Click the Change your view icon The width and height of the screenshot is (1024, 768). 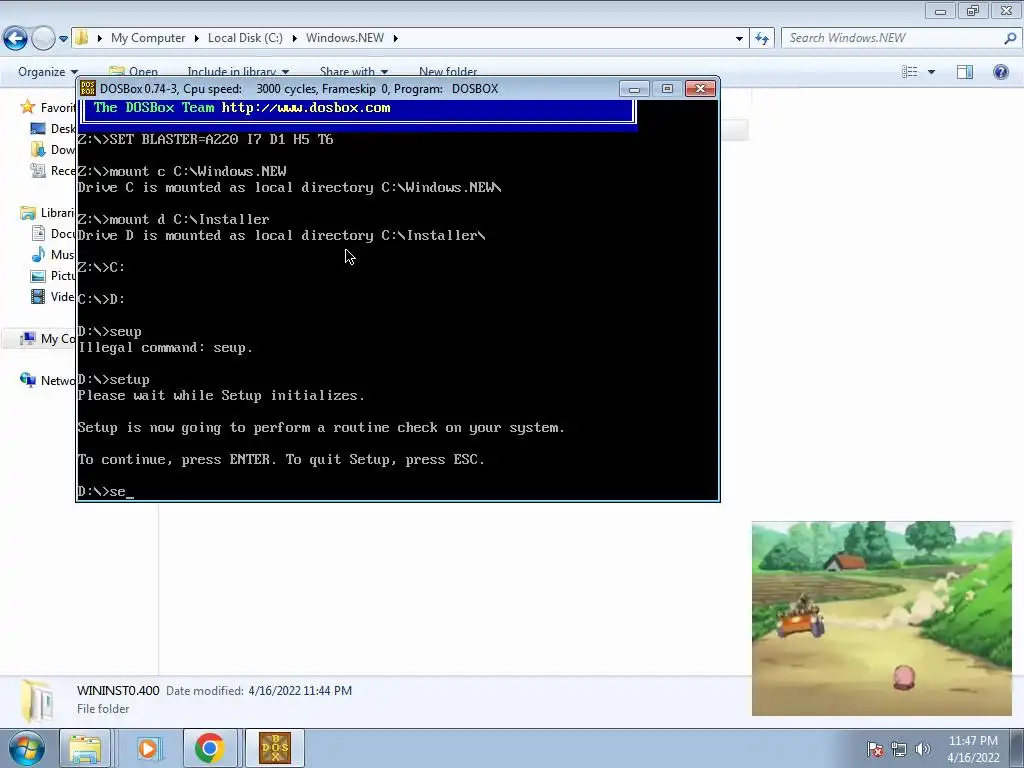pyautogui.click(x=910, y=72)
